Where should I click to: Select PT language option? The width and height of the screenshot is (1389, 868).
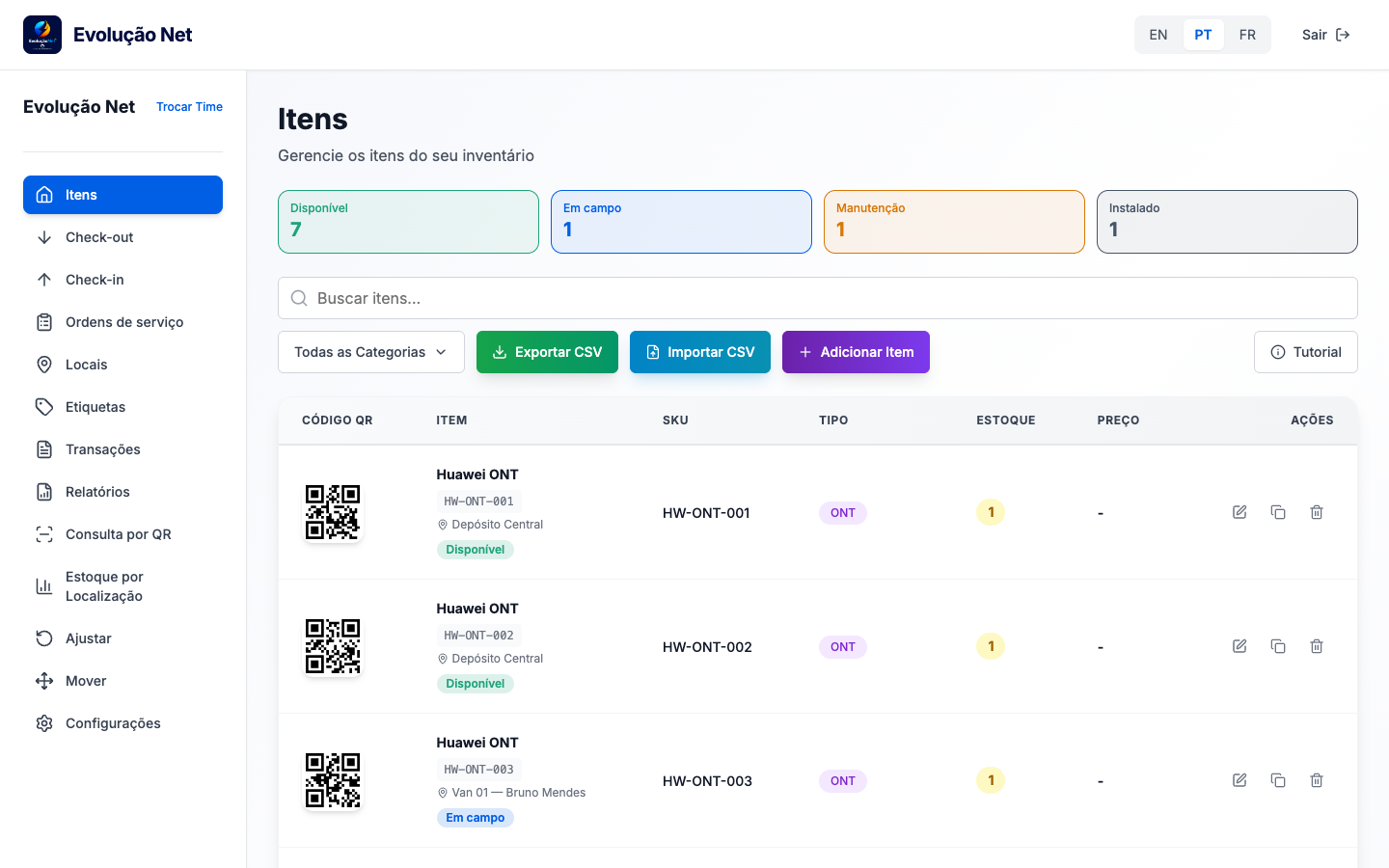1203,35
